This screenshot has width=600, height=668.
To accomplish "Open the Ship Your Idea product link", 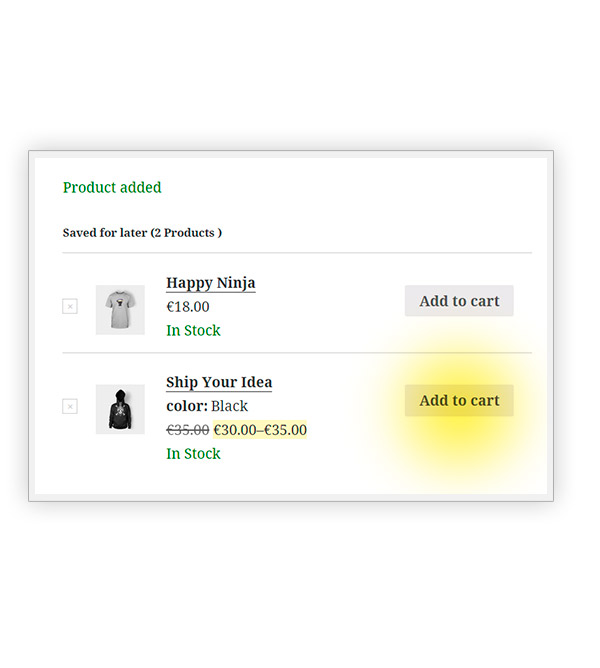I will click(x=219, y=382).
